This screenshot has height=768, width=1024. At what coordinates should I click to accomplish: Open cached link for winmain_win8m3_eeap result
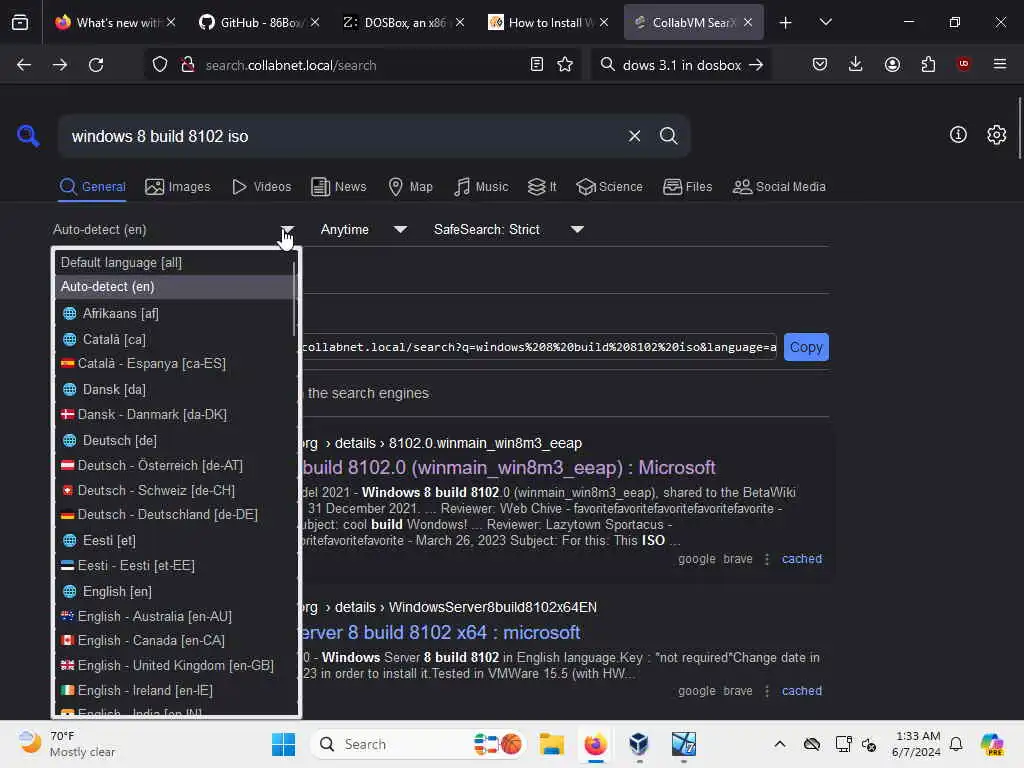pos(802,559)
